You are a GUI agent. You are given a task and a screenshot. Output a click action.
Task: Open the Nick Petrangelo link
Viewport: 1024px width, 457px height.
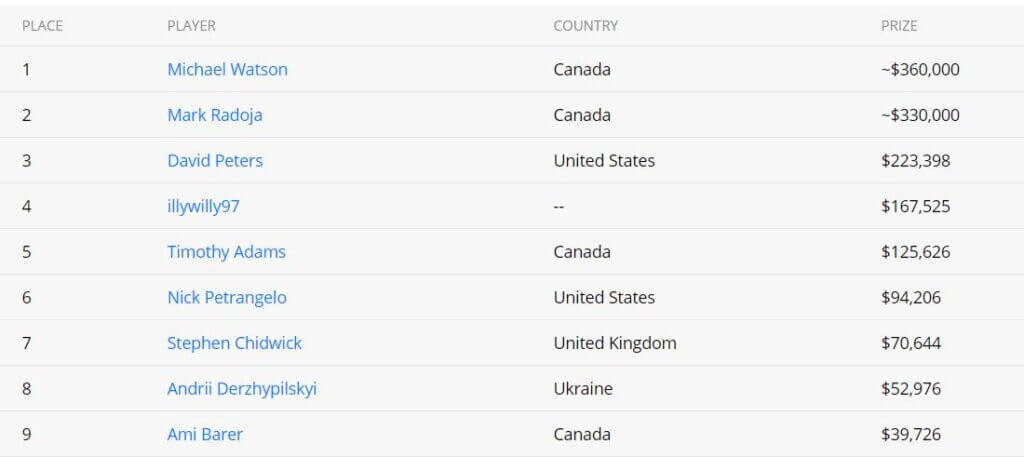click(x=227, y=298)
